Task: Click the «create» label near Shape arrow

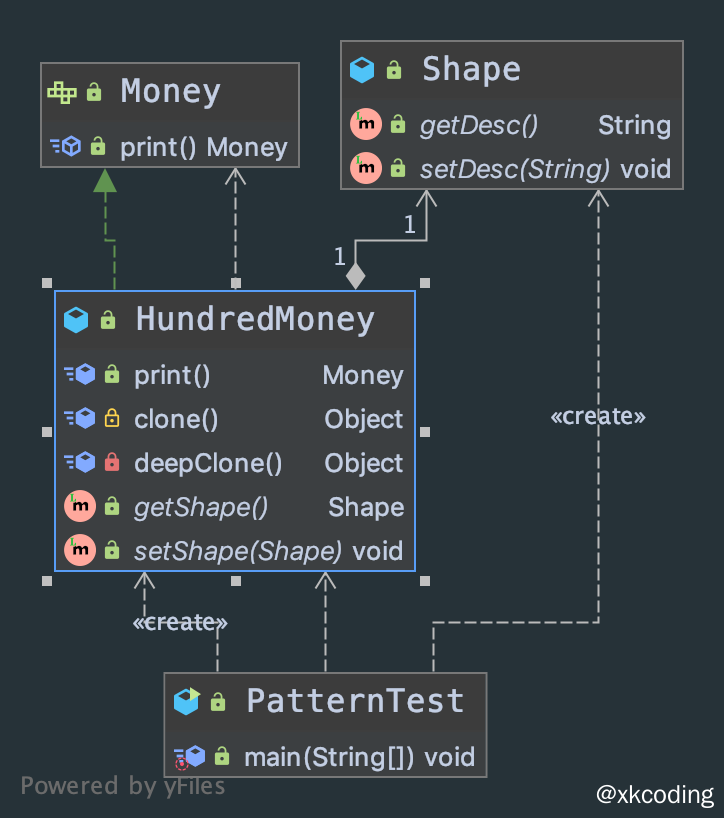Action: 598,416
